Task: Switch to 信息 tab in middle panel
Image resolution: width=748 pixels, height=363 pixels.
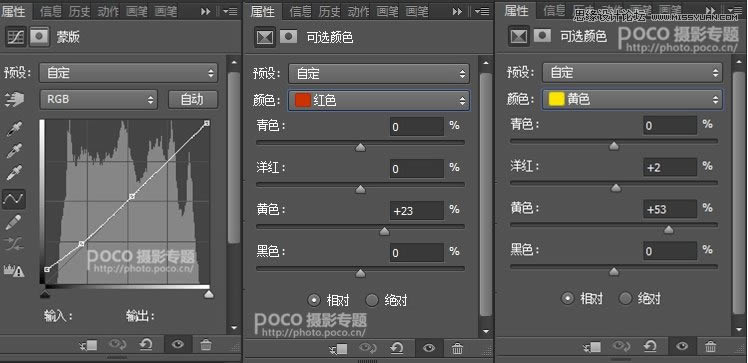Action: pos(301,11)
